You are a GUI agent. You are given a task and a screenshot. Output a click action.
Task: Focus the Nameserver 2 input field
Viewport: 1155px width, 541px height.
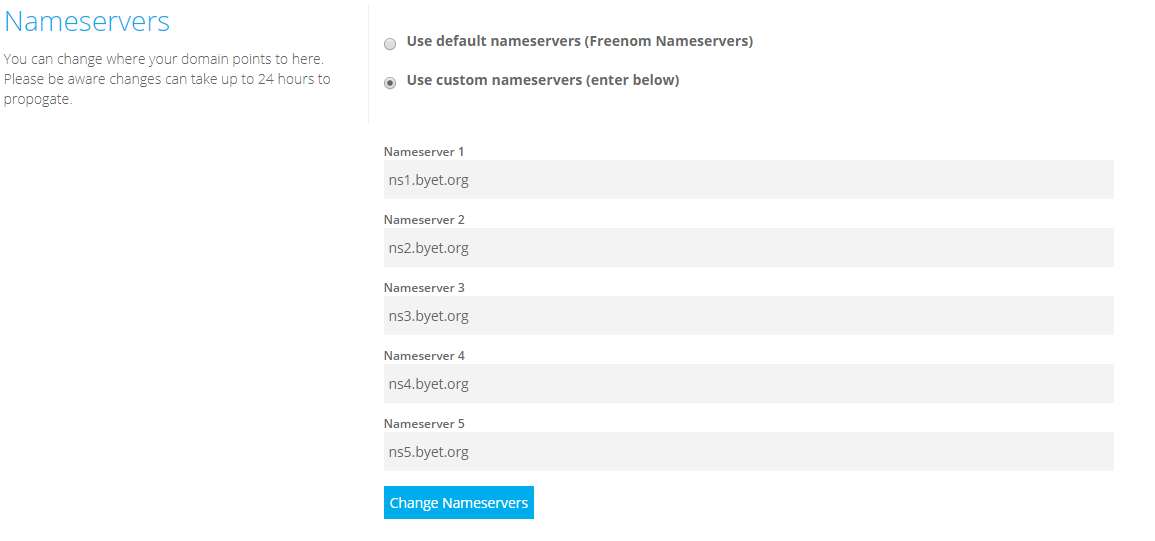[x=748, y=248]
